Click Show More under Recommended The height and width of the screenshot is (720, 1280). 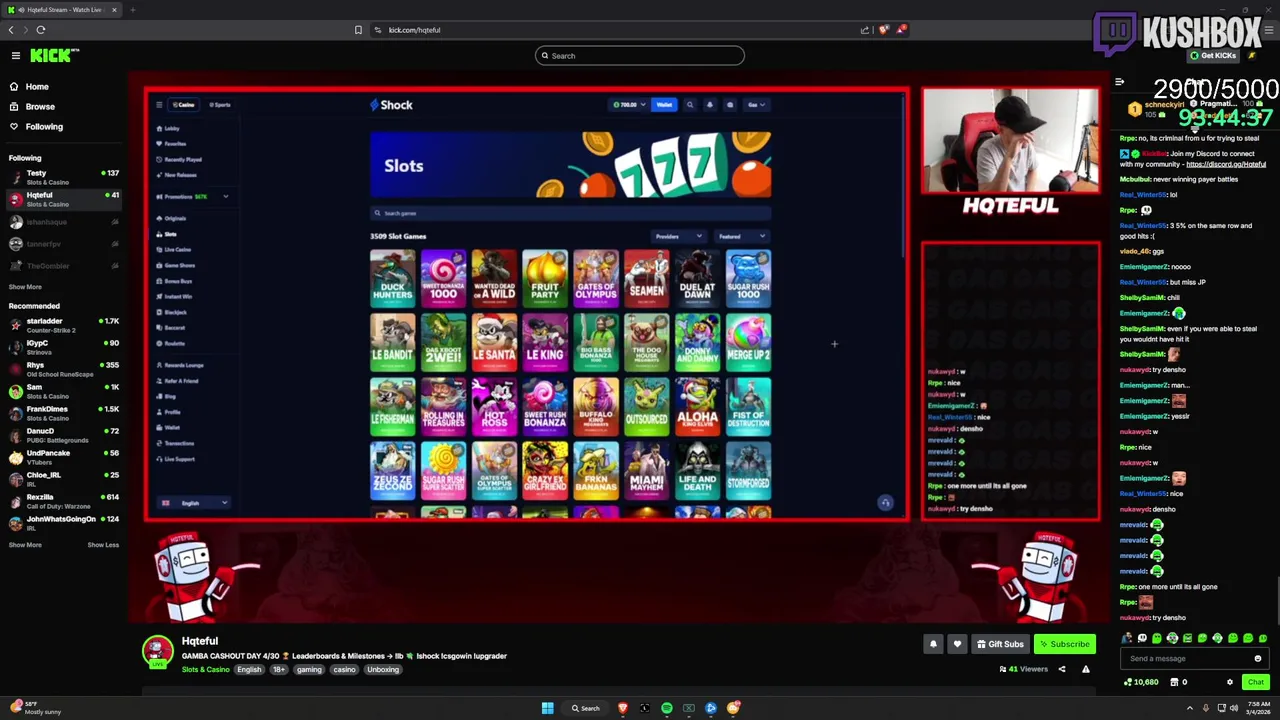click(x=25, y=545)
